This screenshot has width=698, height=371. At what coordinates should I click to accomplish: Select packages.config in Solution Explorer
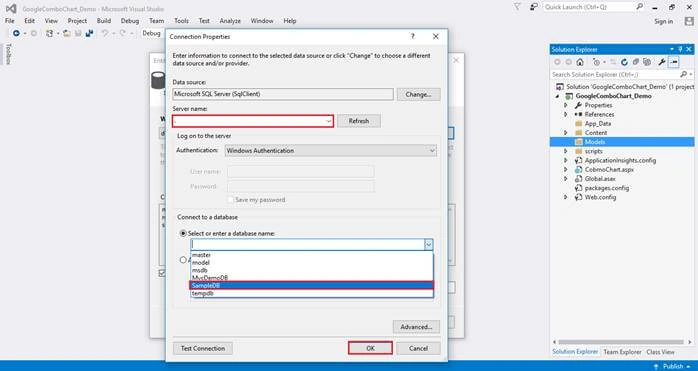coord(606,188)
